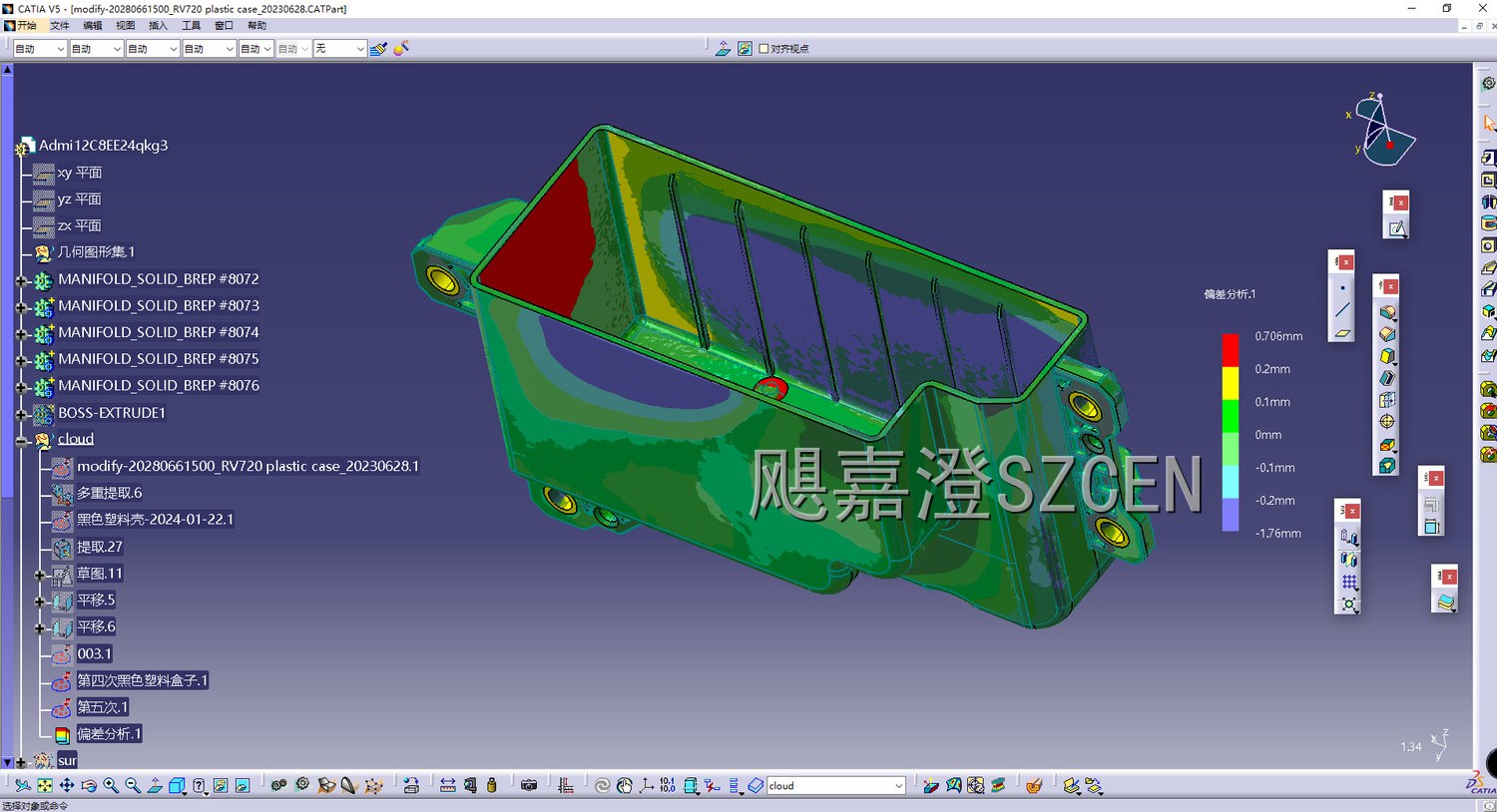This screenshot has width=1497, height=812.
Task: Select 偏差分析.1 in the tree
Action: point(109,733)
